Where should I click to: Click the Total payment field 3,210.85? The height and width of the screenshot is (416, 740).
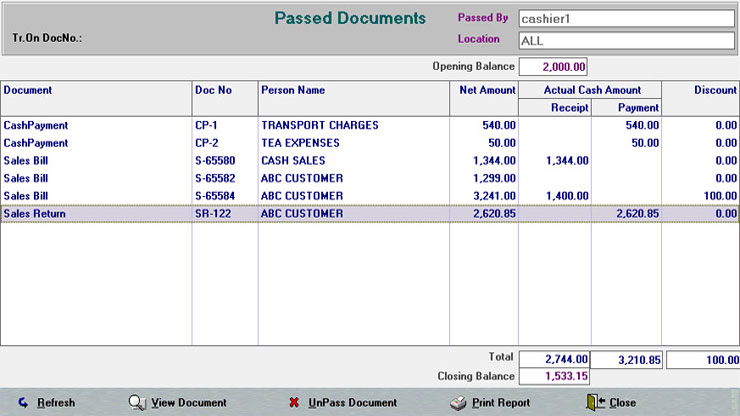click(x=626, y=360)
